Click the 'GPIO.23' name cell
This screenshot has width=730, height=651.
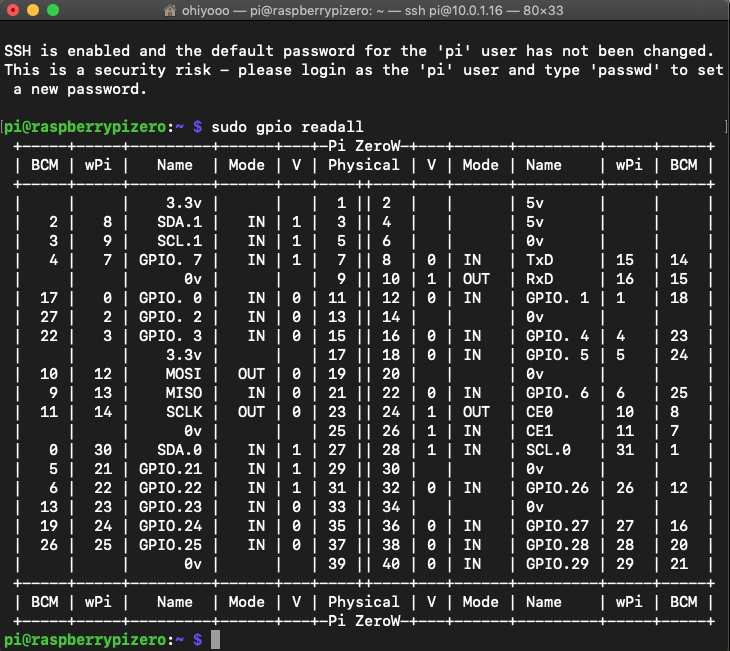click(170, 507)
